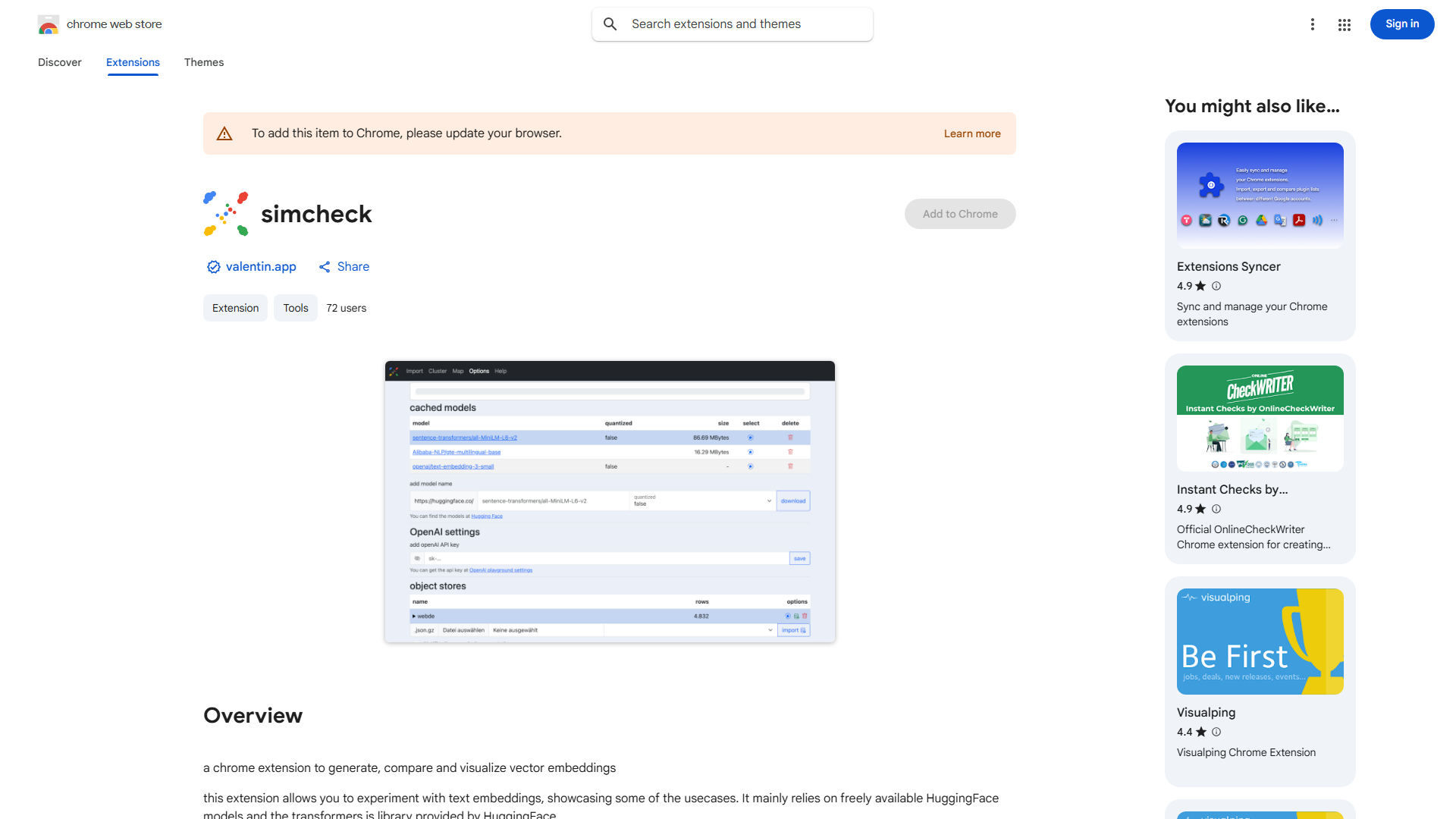Screen dimensions: 1456x819
Task: Select the Tools category chip
Action: coord(296,308)
